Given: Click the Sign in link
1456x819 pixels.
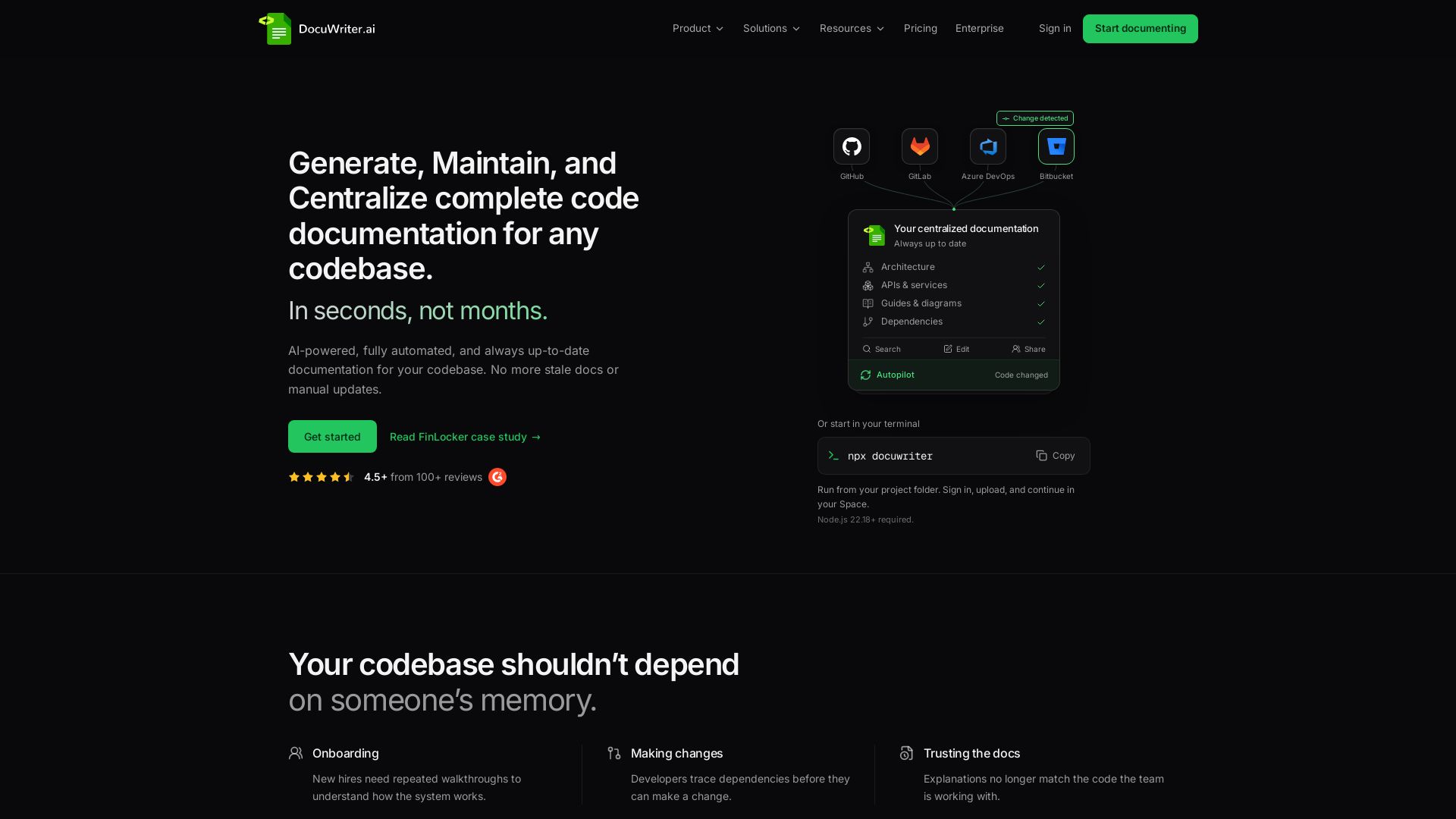Looking at the screenshot, I should pos(1055,29).
